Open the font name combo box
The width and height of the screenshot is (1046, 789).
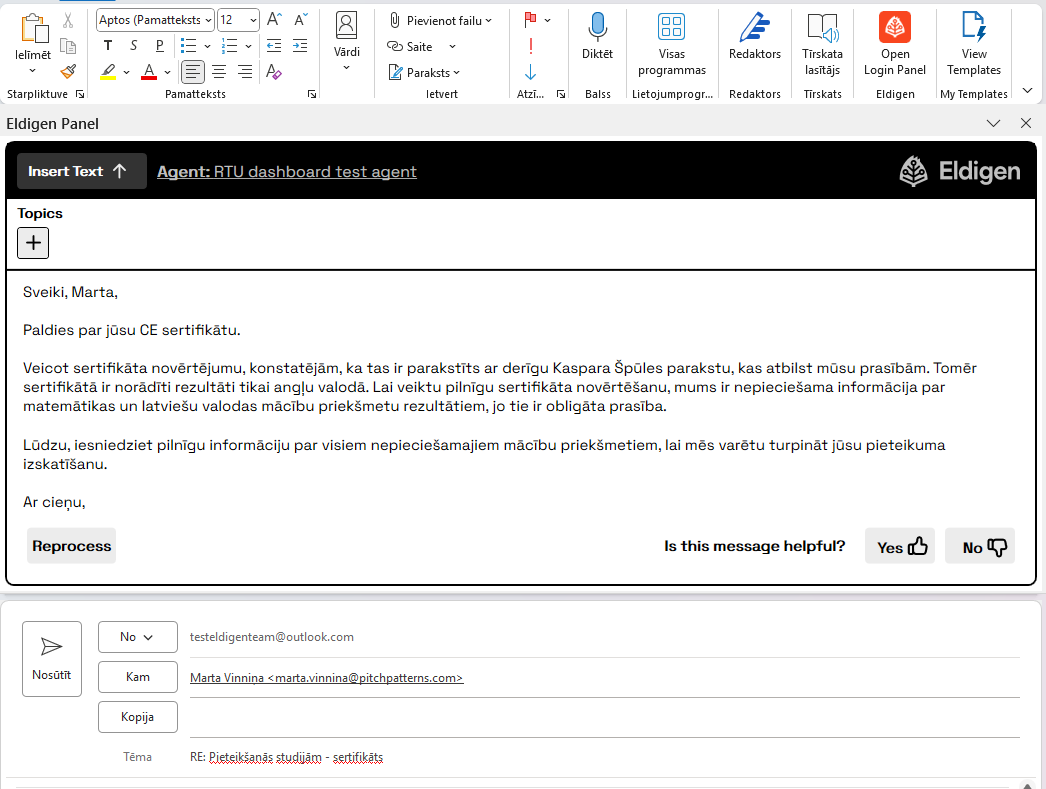(x=155, y=20)
